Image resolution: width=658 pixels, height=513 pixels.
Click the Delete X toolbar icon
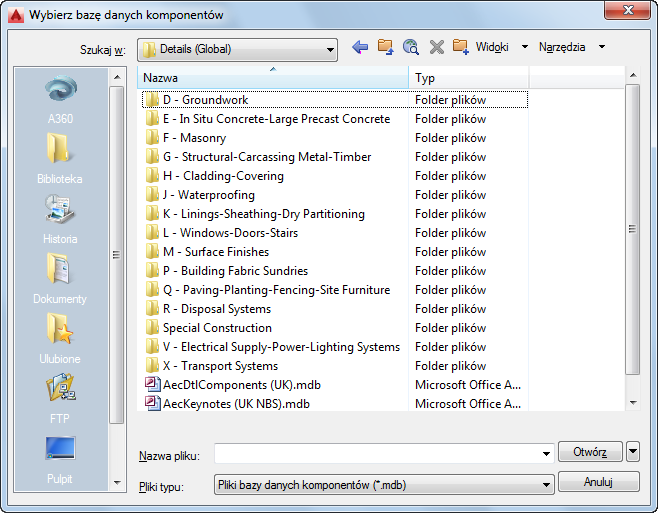(x=436, y=47)
